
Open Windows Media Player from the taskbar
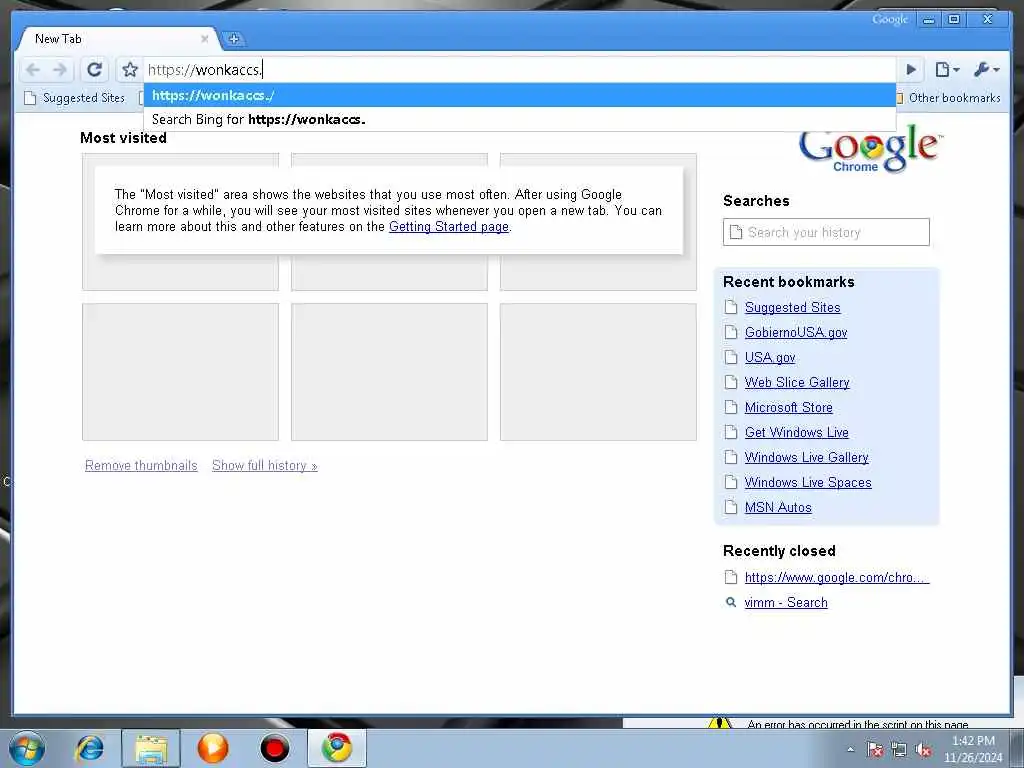pos(212,748)
